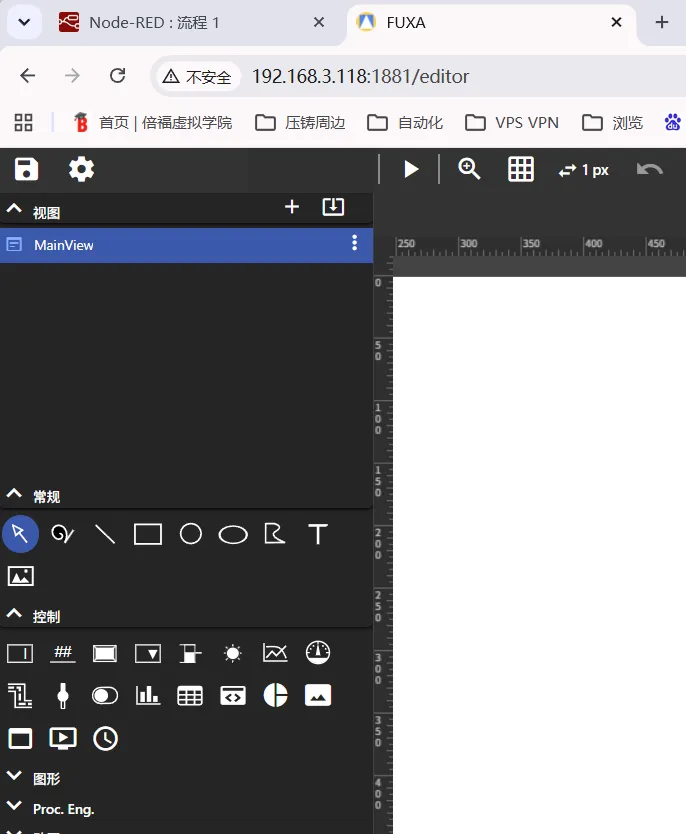Open the 自动化 bookmark folder

coord(405,123)
